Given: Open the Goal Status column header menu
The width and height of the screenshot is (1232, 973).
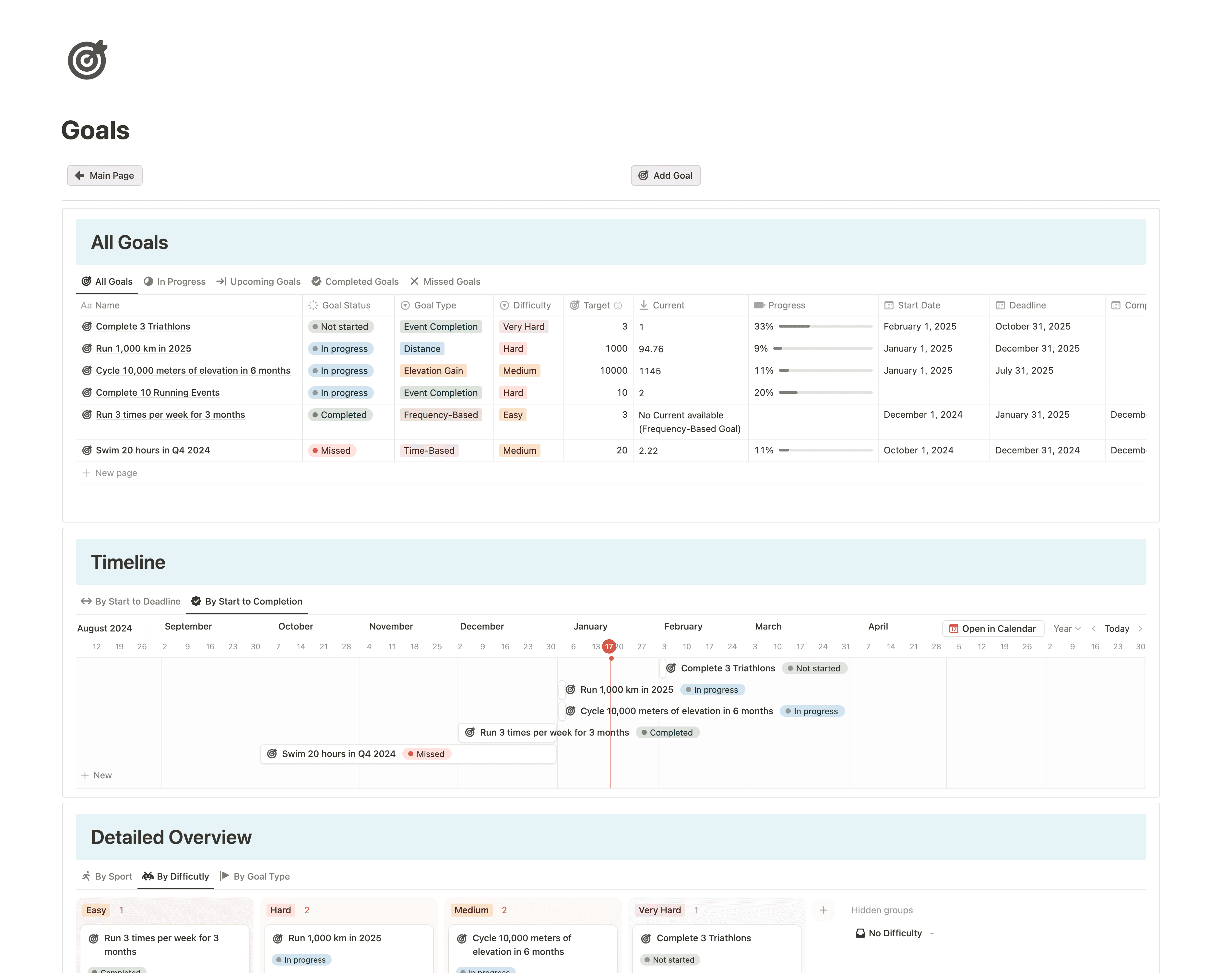Looking at the screenshot, I should tap(346, 305).
